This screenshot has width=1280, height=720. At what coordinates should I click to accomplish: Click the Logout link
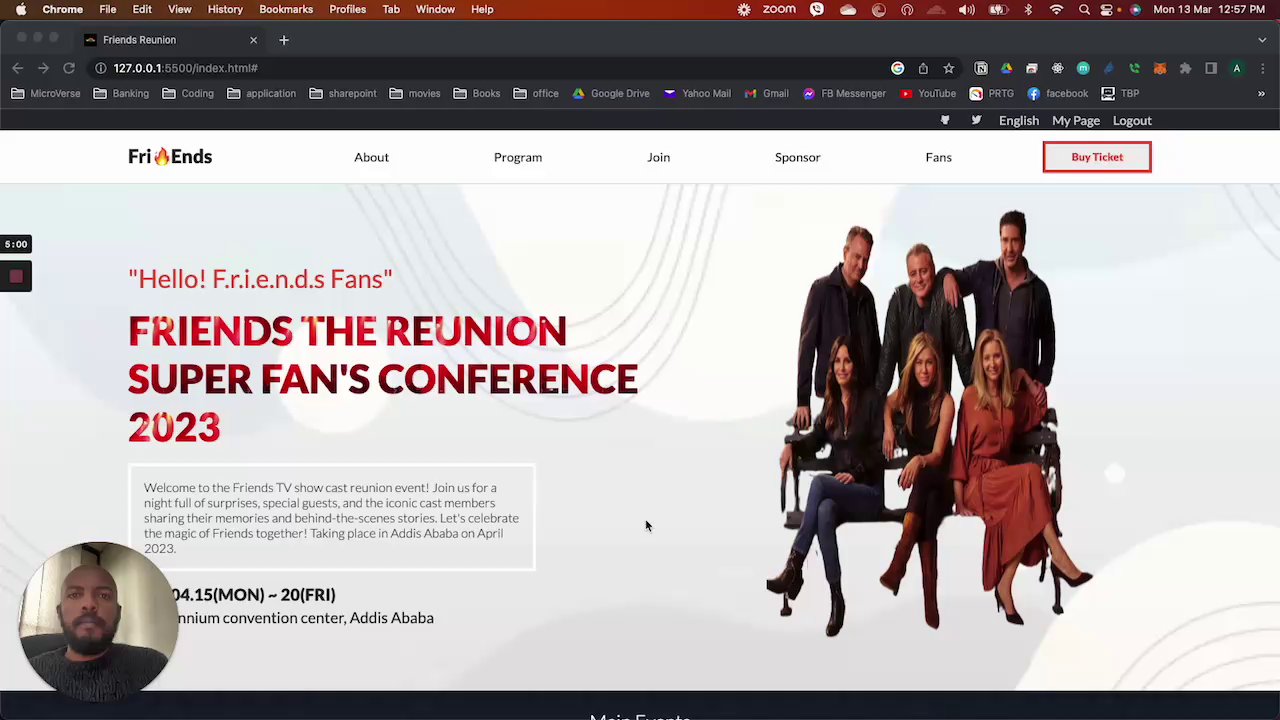pyautogui.click(x=1132, y=120)
